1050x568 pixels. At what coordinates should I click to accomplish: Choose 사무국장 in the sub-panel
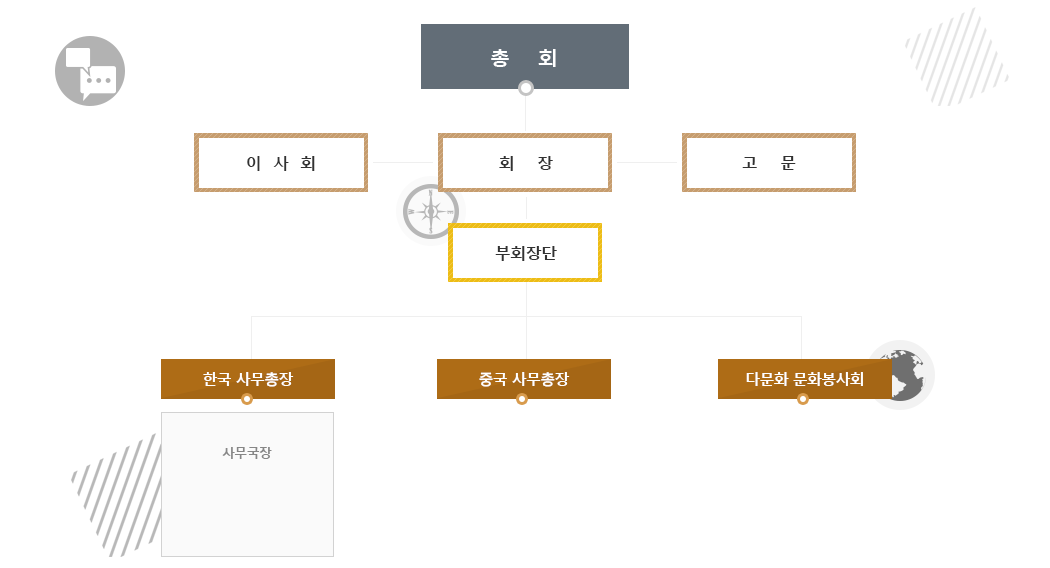pos(247,453)
